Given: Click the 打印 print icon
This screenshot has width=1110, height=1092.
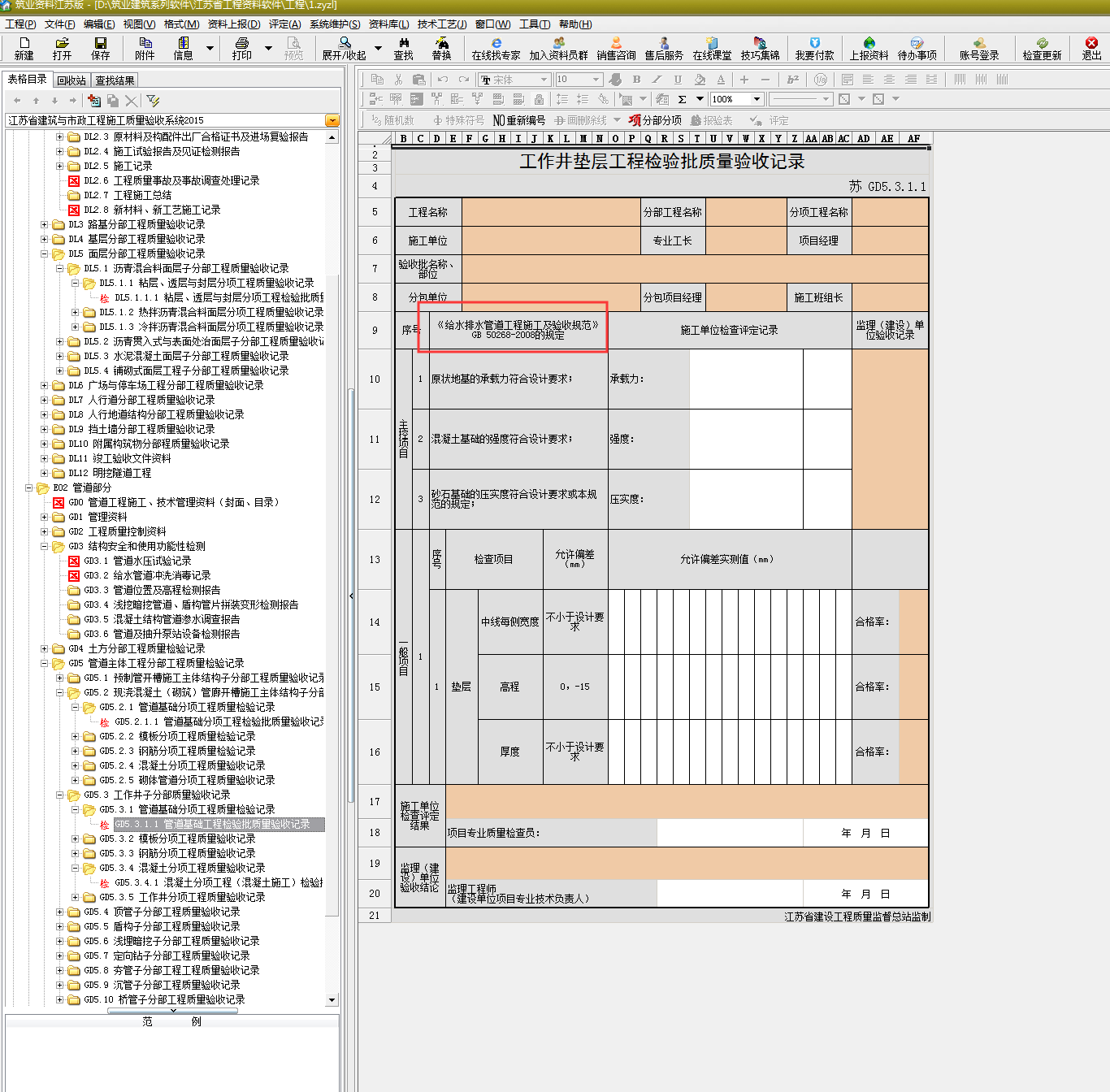Looking at the screenshot, I should [x=241, y=48].
